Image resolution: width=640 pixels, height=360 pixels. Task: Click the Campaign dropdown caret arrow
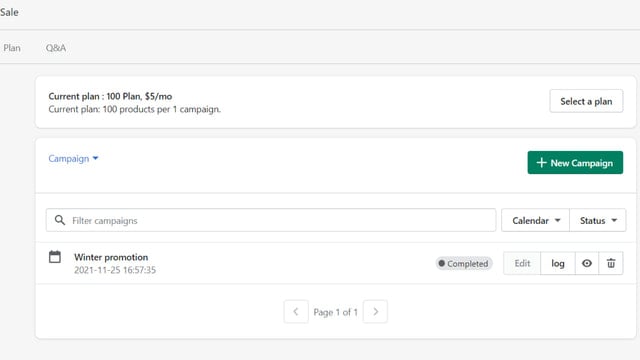click(96, 158)
